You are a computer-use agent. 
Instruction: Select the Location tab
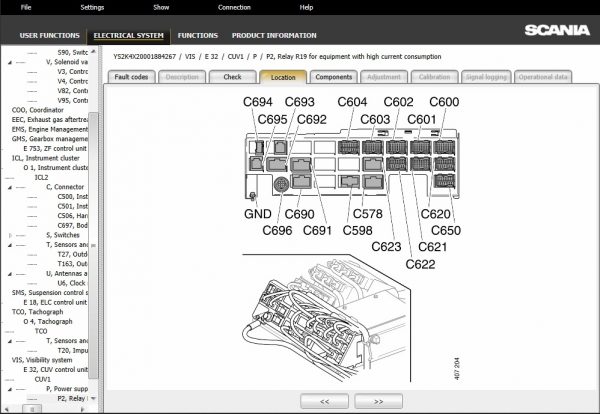283,77
